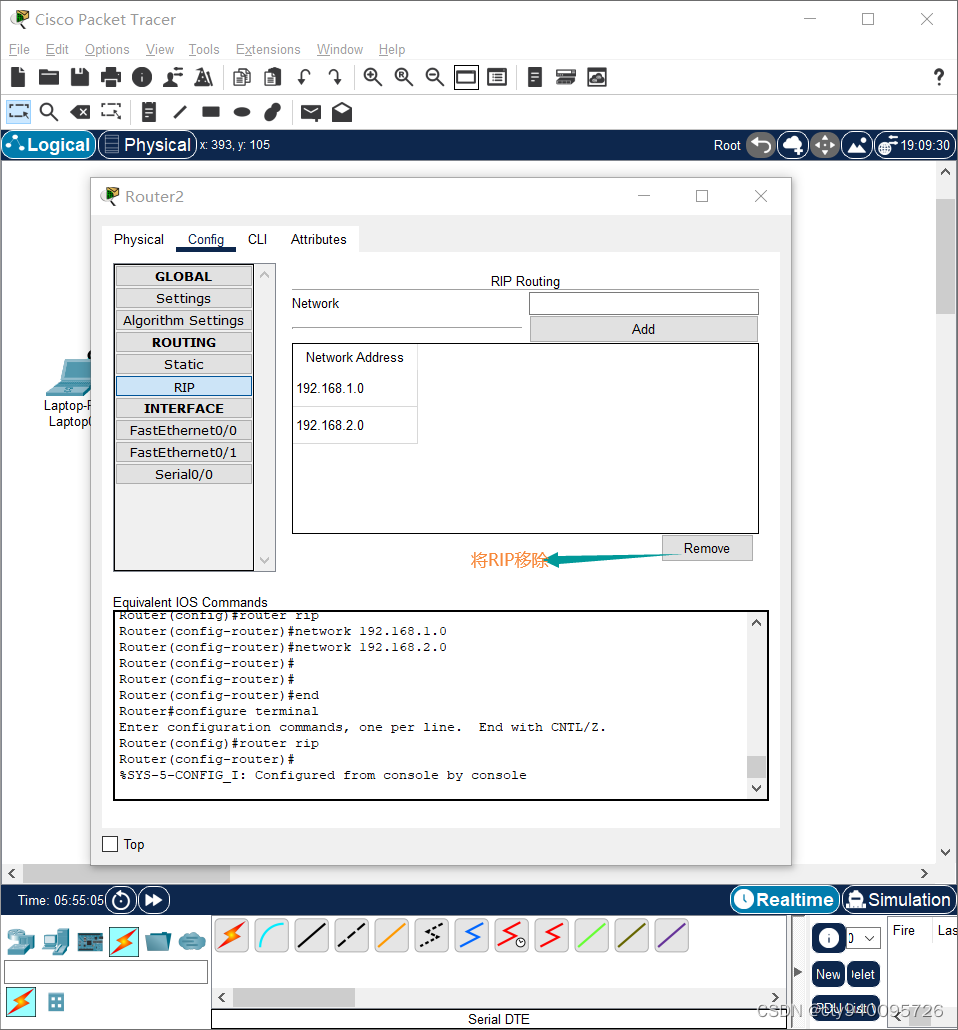Open Serial0/0 interface settings
The image size is (958, 1030).
(184, 474)
